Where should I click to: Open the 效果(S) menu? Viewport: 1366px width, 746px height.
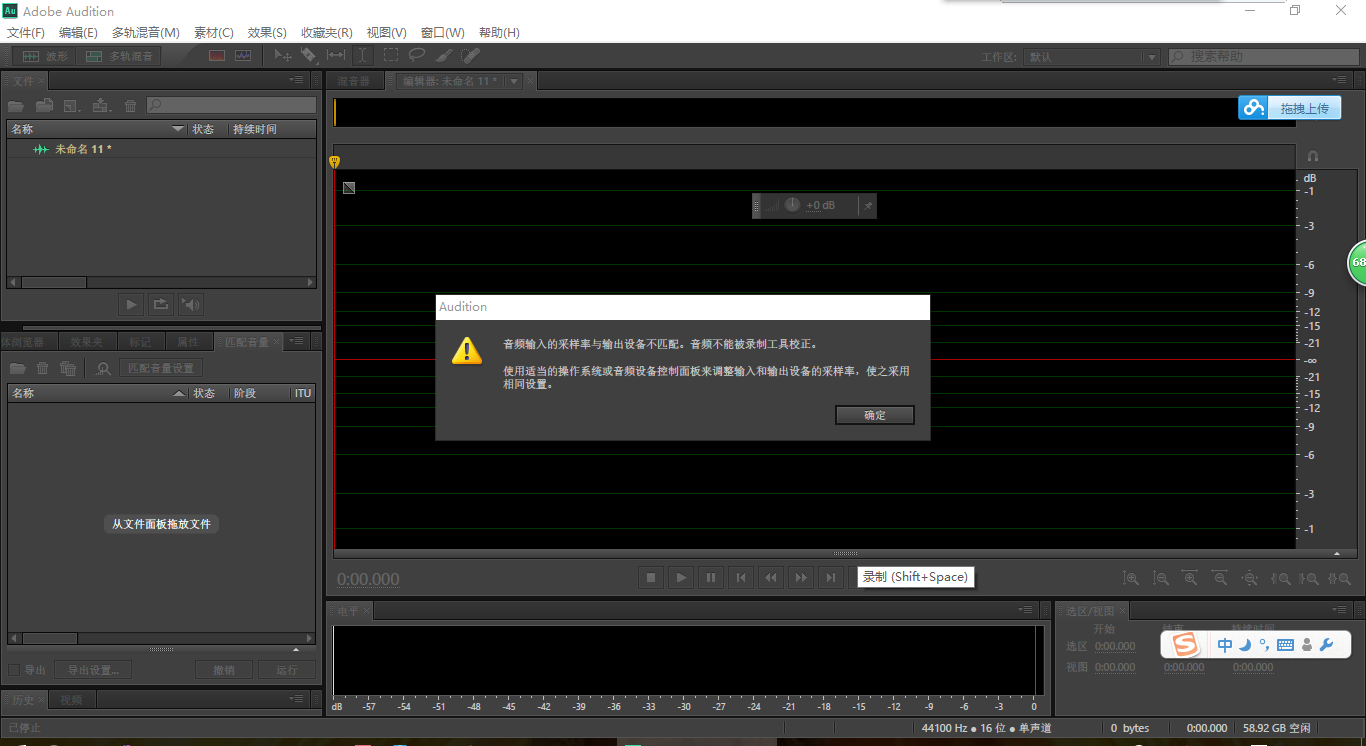tap(267, 33)
